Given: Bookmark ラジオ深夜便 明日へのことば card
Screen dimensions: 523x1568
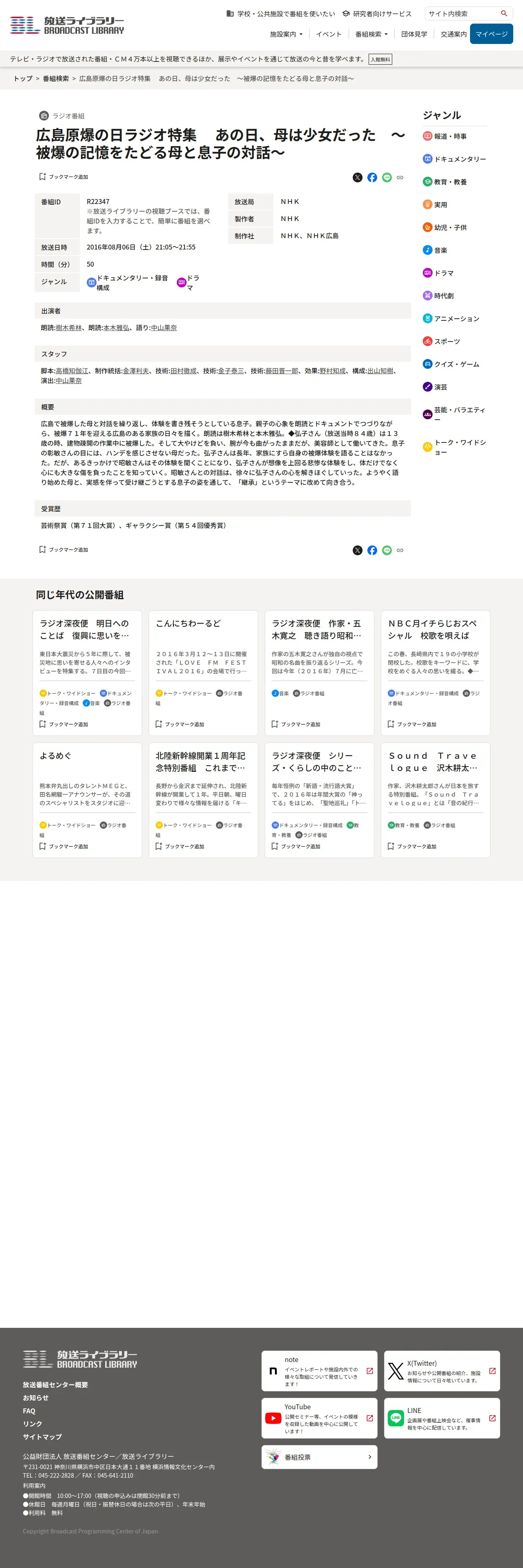Looking at the screenshot, I should [x=64, y=724].
